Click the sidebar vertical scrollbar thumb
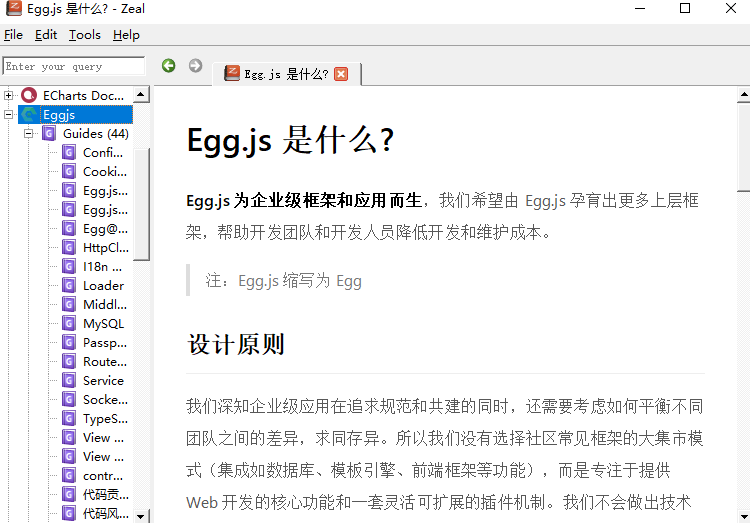 coord(141,205)
